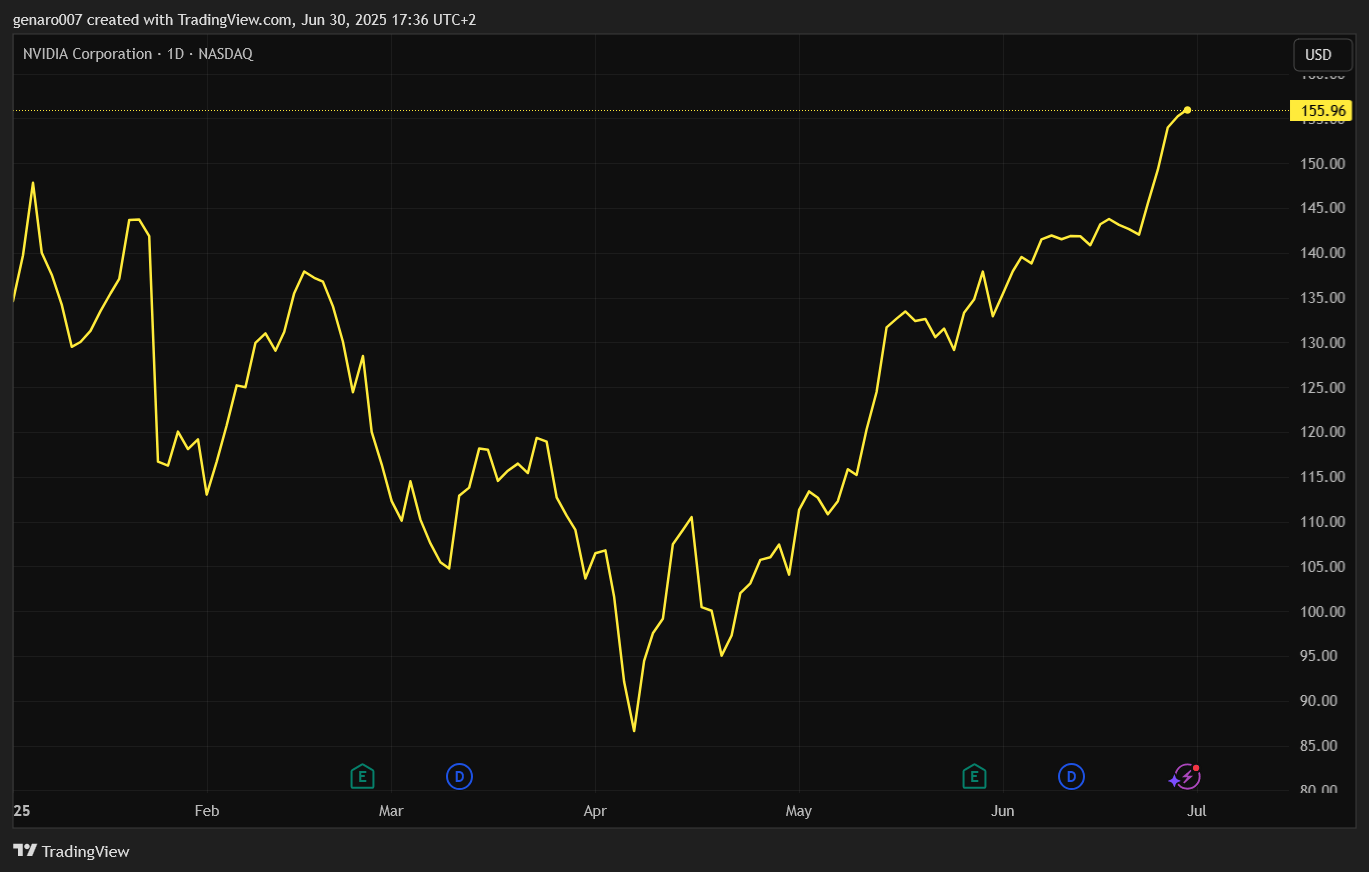Click the Feb label on the time axis
1369x872 pixels.
point(207,811)
